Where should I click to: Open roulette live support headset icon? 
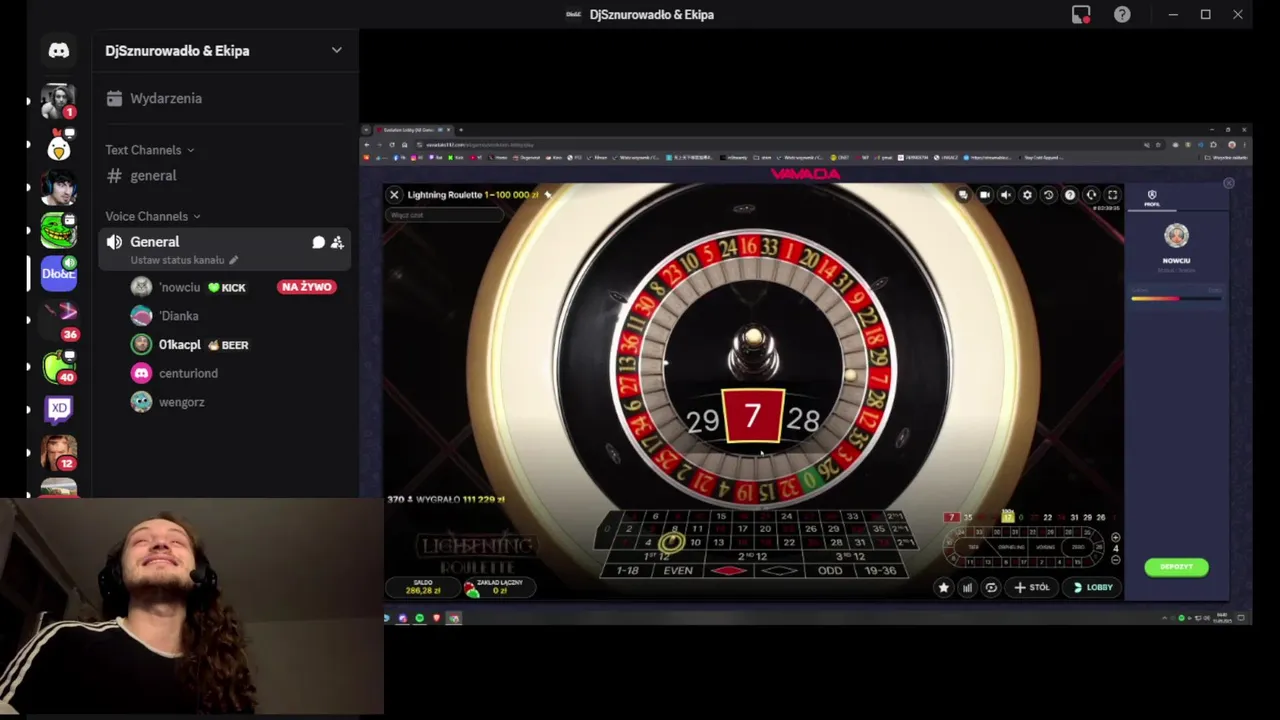[x=1091, y=195]
